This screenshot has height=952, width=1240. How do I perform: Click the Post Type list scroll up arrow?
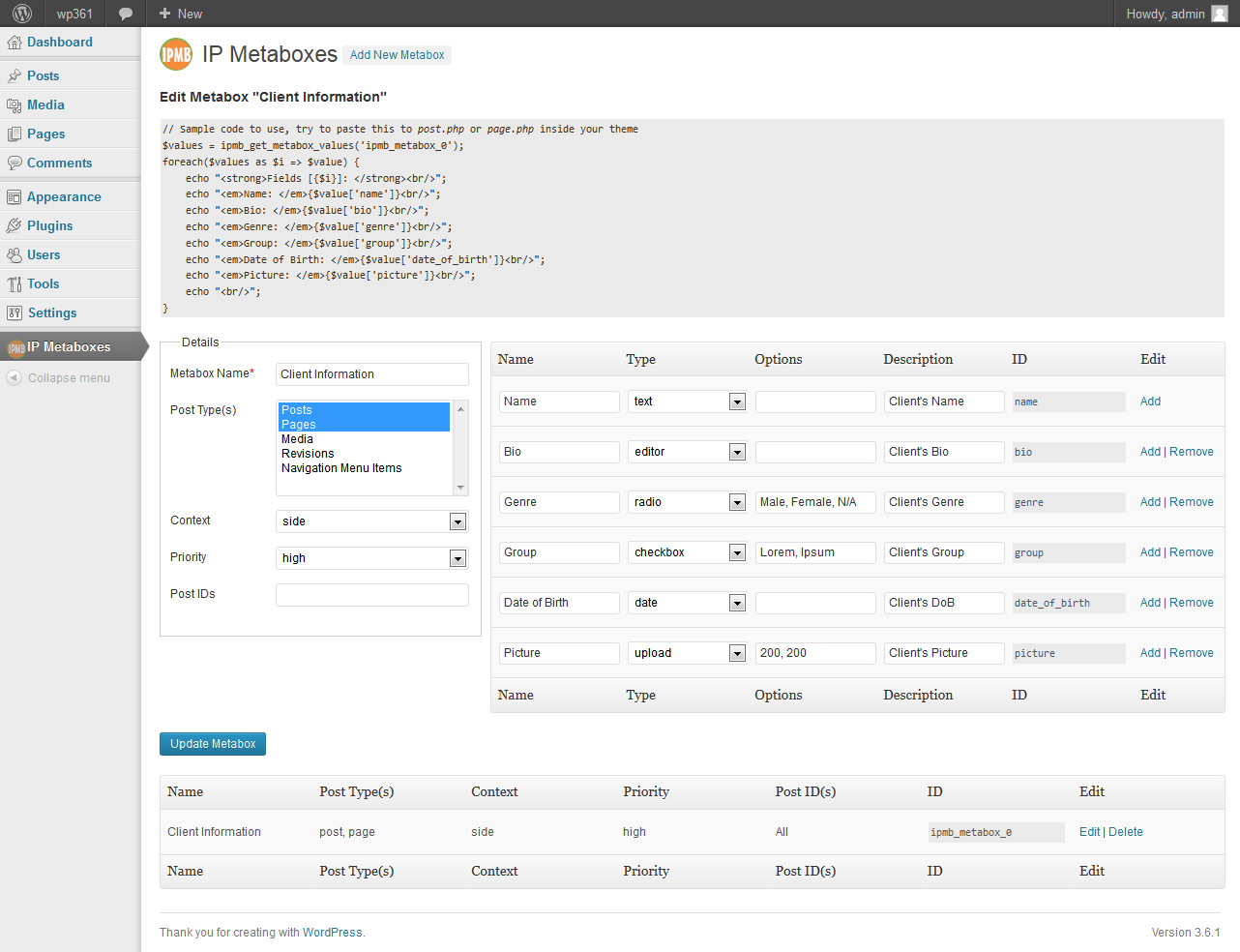460,409
